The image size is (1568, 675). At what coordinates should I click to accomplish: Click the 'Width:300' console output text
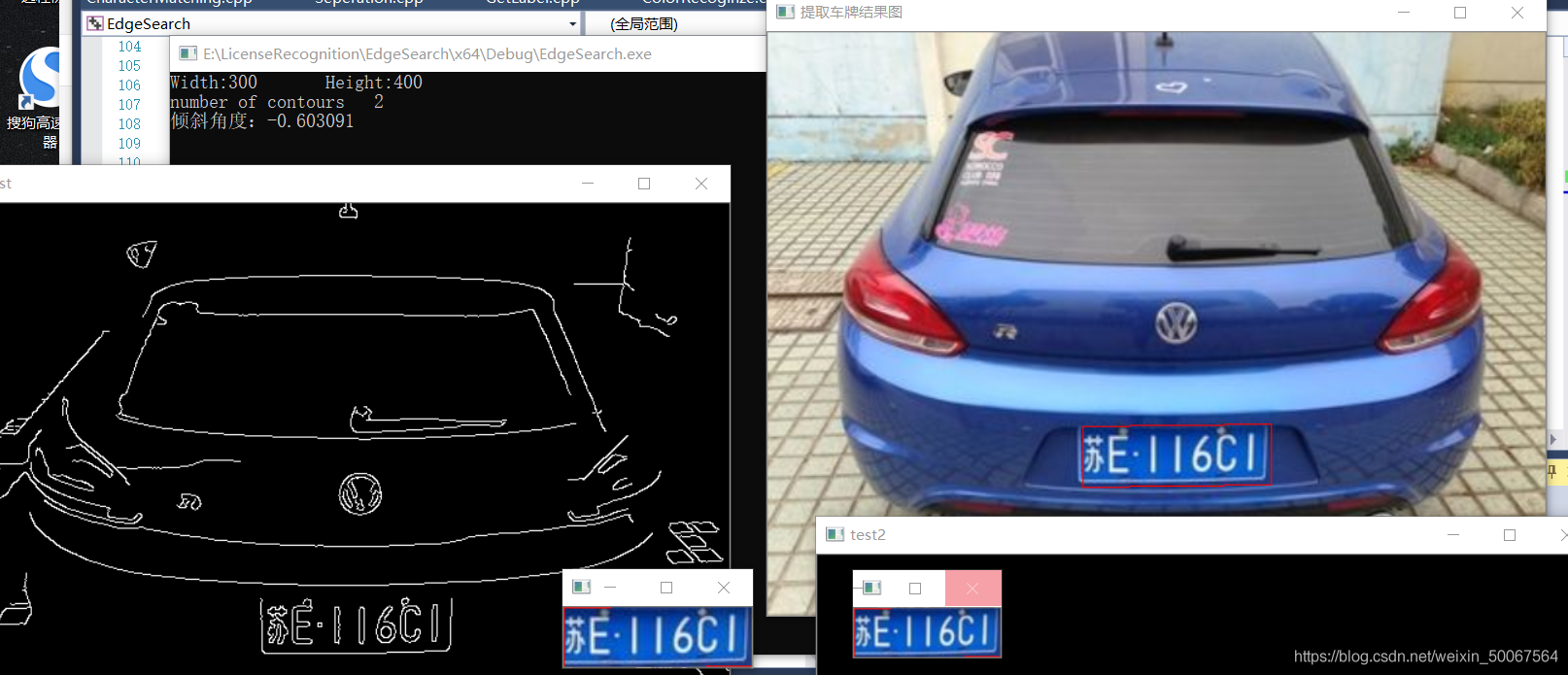(214, 83)
